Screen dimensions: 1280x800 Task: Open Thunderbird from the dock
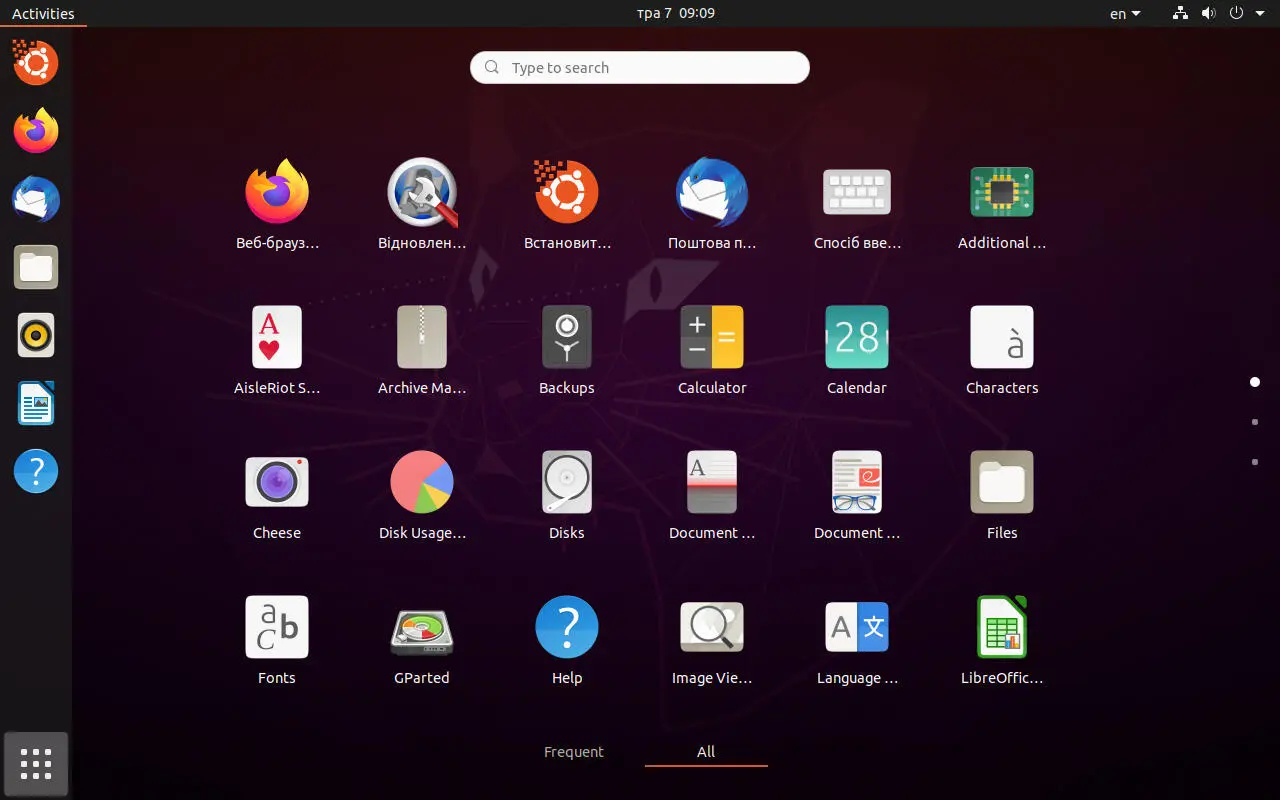(36, 198)
